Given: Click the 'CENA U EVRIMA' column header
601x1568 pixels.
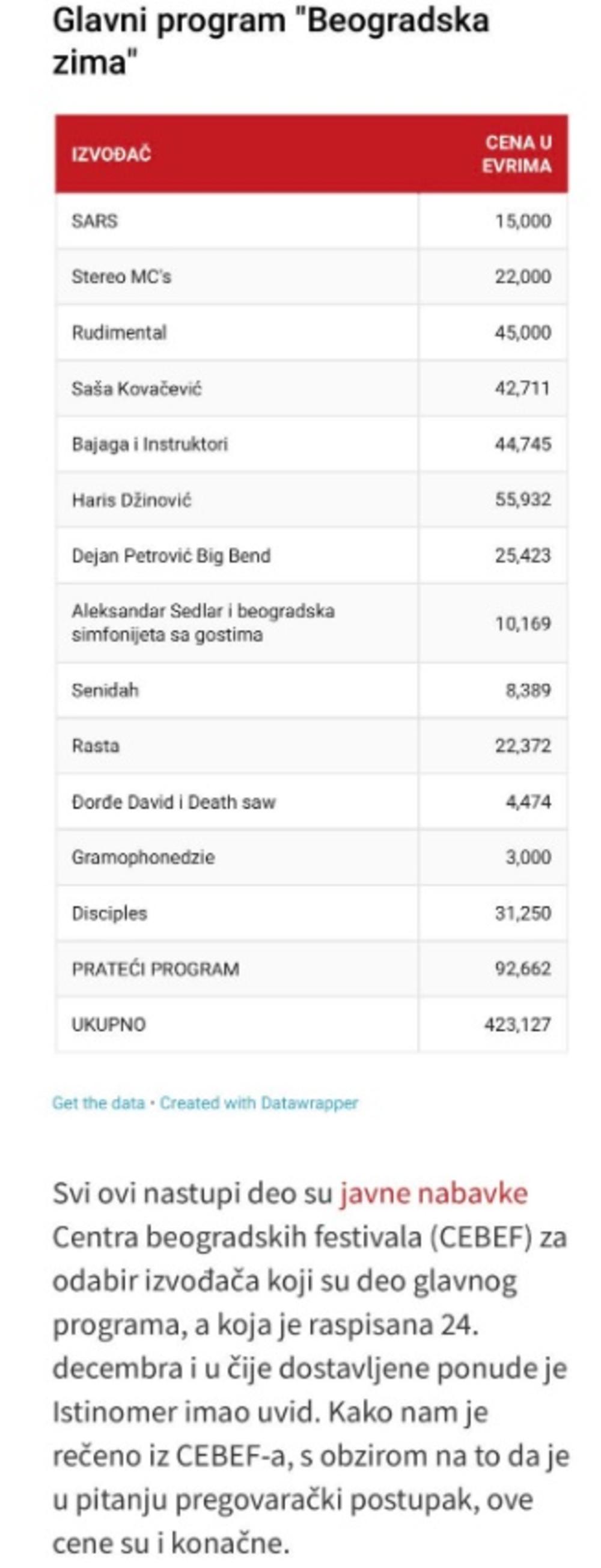Looking at the screenshot, I should (517, 154).
